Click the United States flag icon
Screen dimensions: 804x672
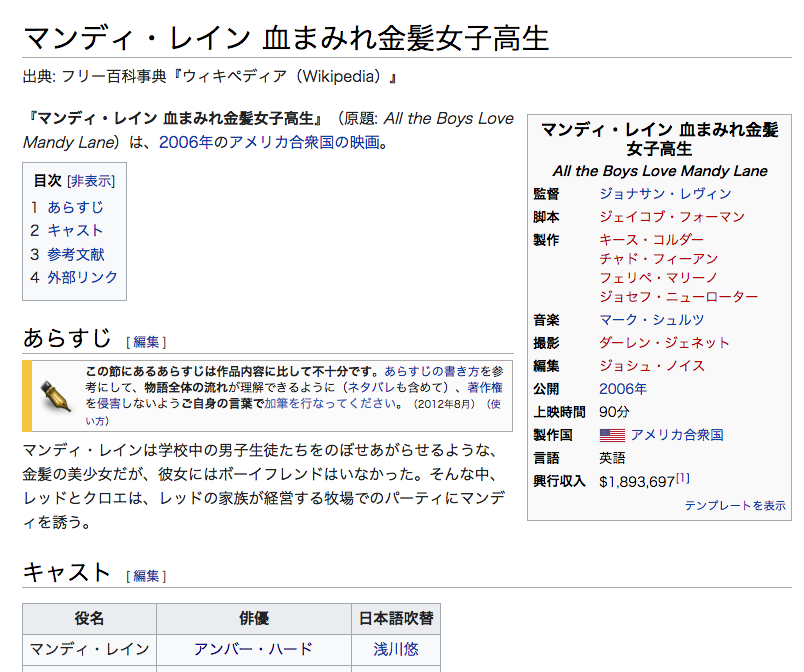click(612, 435)
